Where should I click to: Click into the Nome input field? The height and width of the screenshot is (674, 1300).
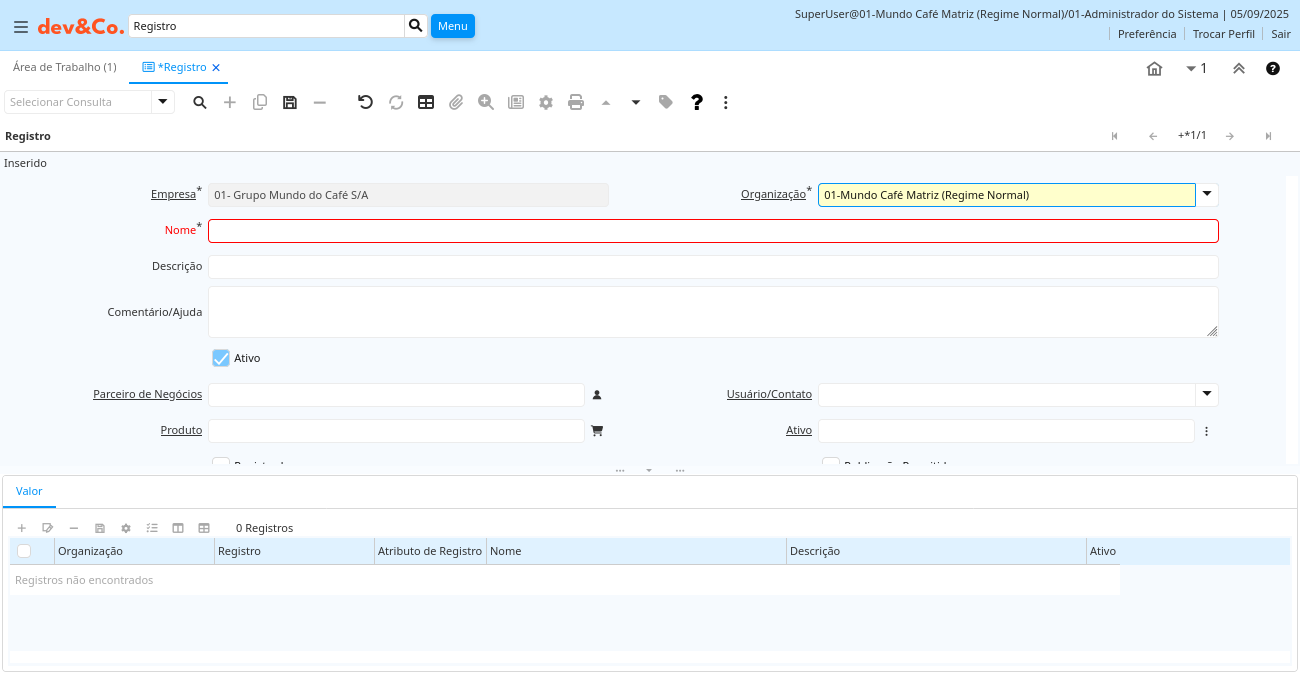click(x=712, y=231)
